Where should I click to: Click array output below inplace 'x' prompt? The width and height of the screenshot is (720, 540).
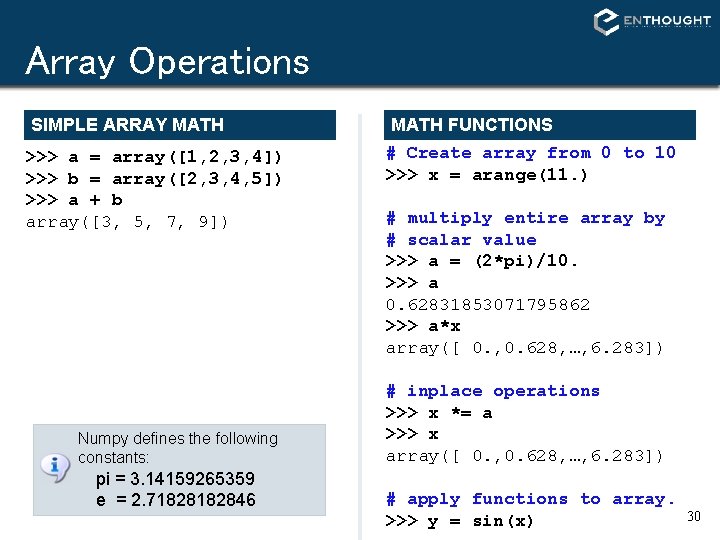point(524,456)
